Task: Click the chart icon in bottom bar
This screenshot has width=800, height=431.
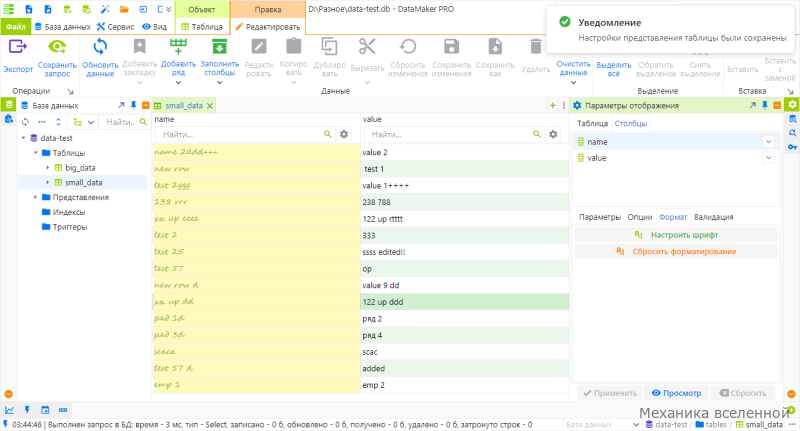Action: click(9, 410)
